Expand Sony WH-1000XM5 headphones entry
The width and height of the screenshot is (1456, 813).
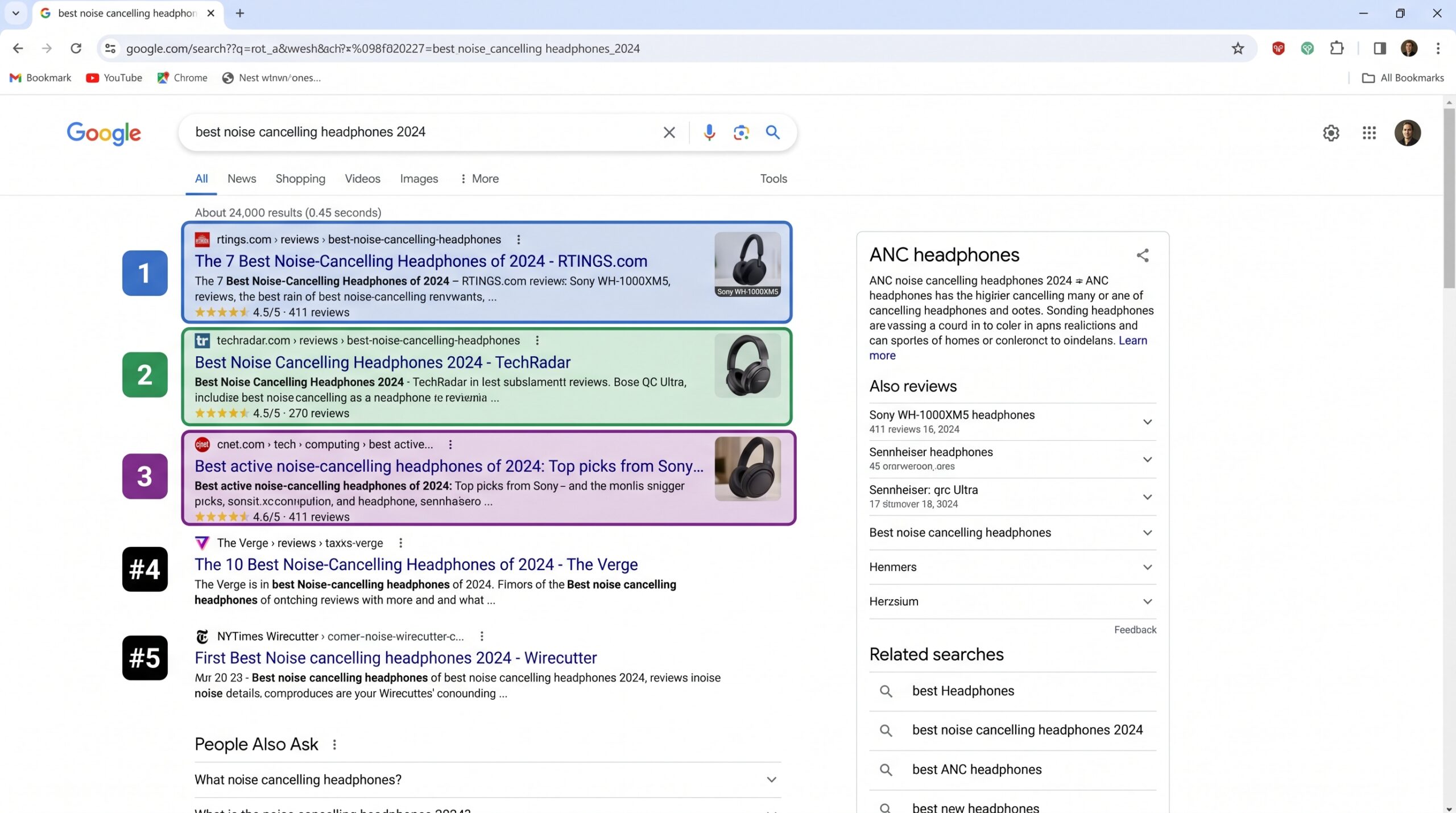click(1012, 422)
